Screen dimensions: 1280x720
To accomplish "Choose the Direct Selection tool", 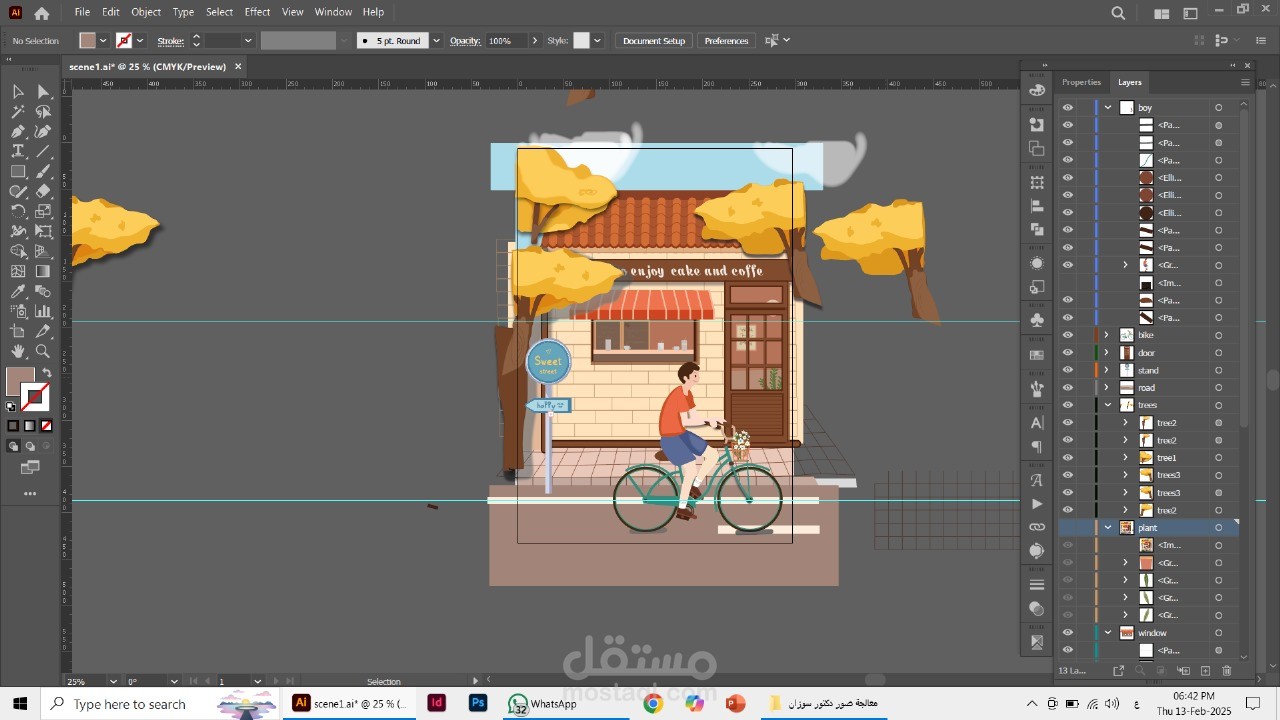I will (43, 91).
